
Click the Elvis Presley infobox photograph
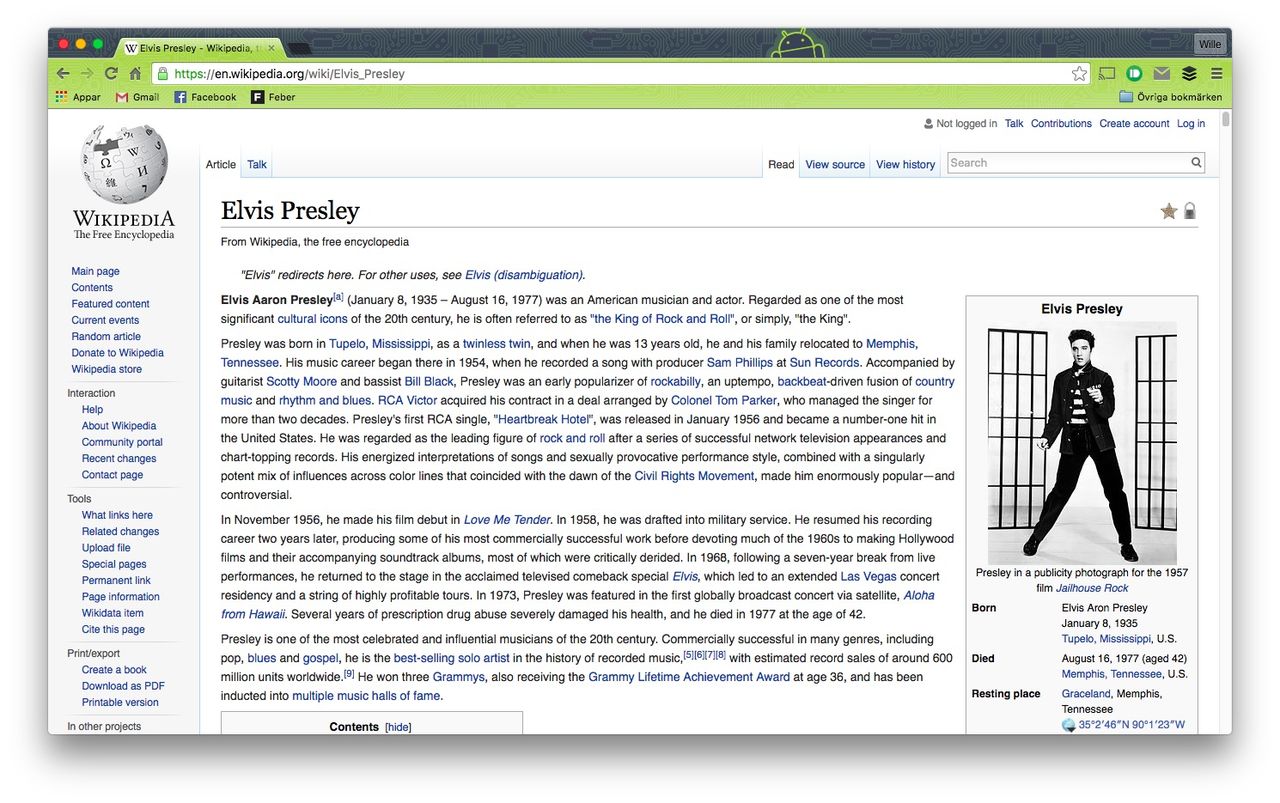[1082, 443]
